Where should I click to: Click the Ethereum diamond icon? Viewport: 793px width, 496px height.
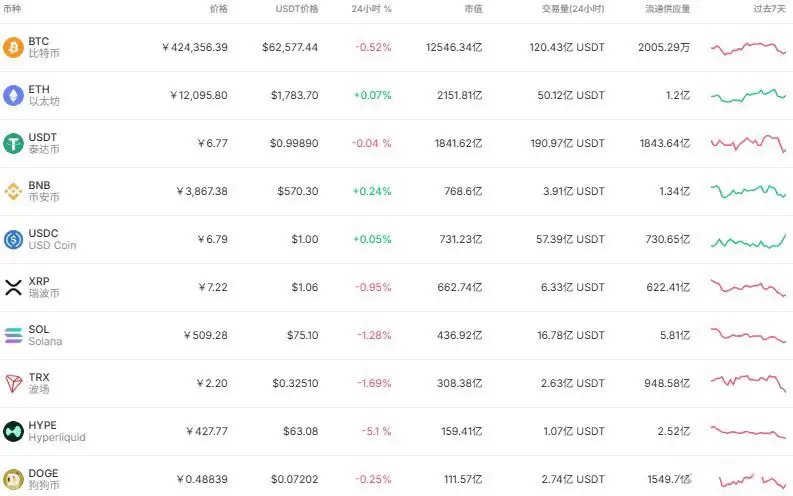point(13,96)
